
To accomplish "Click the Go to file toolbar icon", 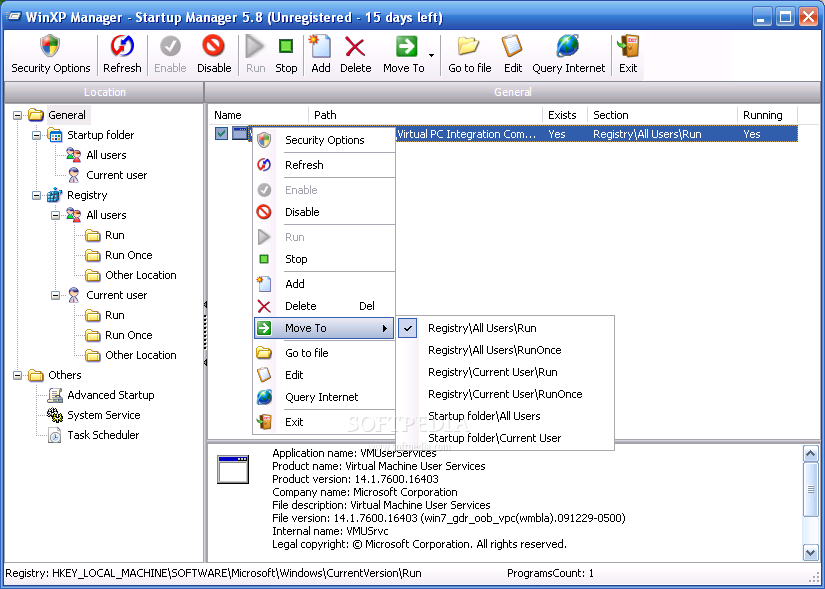I will [x=468, y=46].
